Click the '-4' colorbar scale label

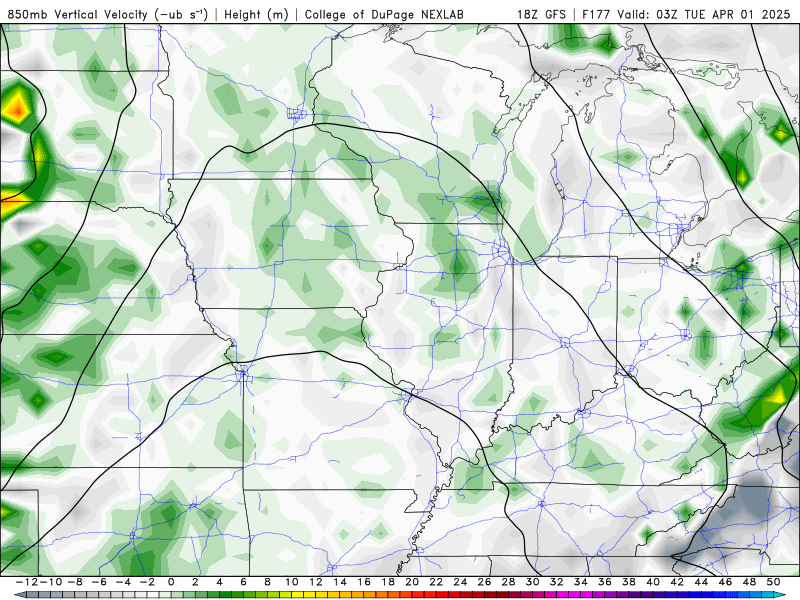tap(123, 582)
